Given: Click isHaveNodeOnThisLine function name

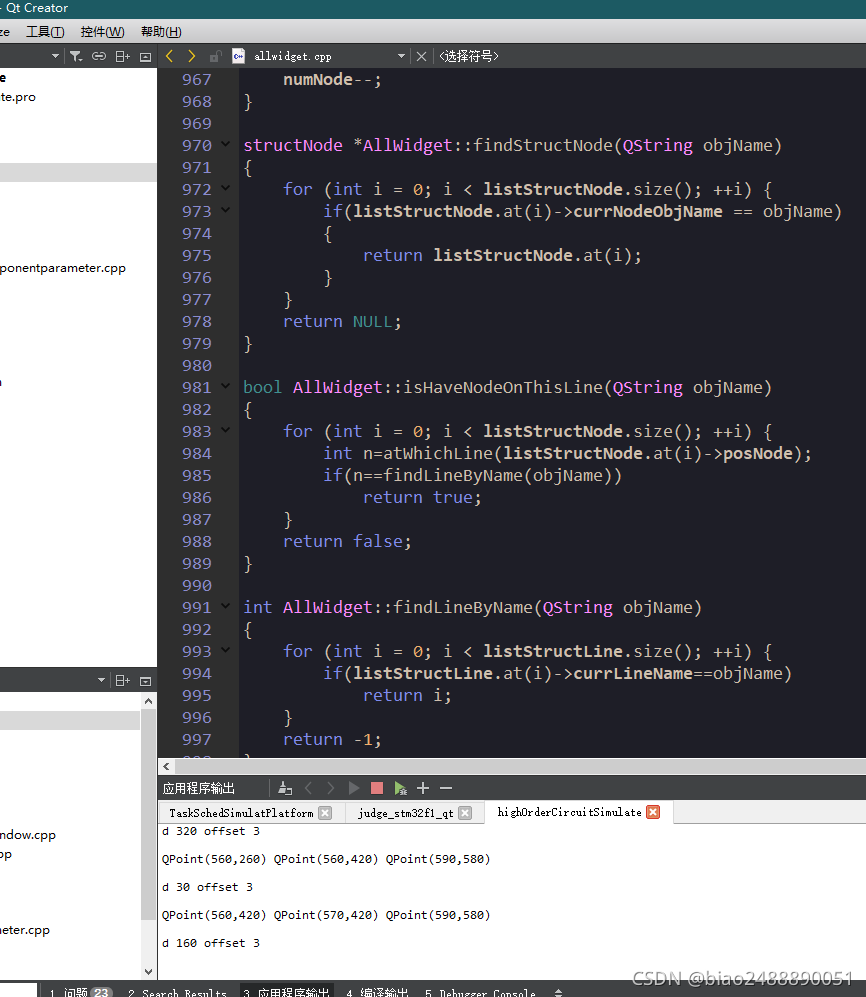Looking at the screenshot, I should tap(503, 387).
